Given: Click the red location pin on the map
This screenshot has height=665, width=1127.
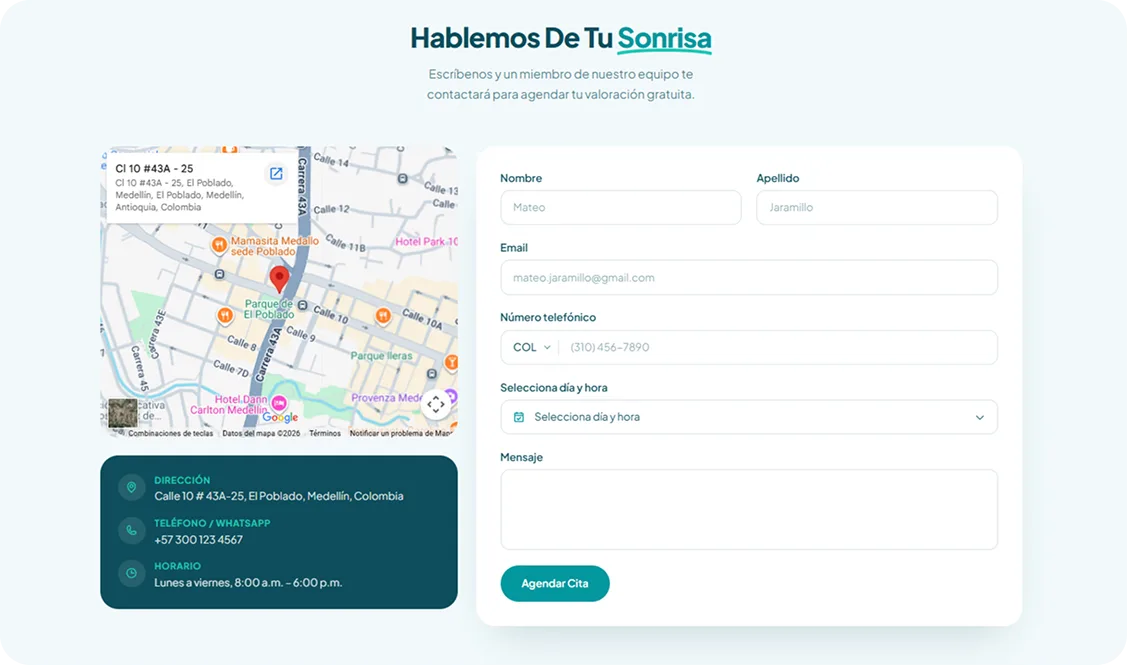Looking at the screenshot, I should coord(280,279).
